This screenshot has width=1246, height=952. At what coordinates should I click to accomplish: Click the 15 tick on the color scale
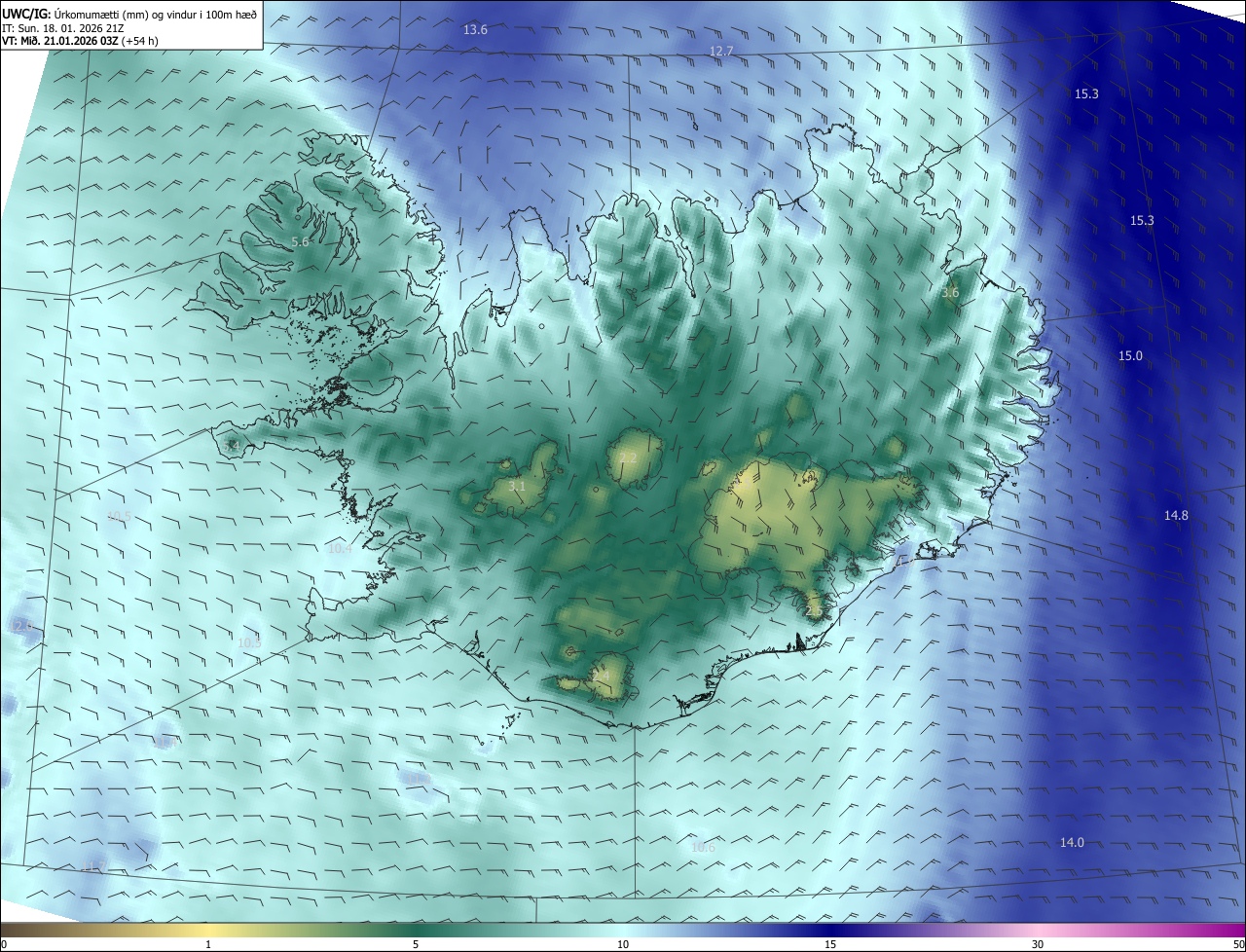(830, 945)
